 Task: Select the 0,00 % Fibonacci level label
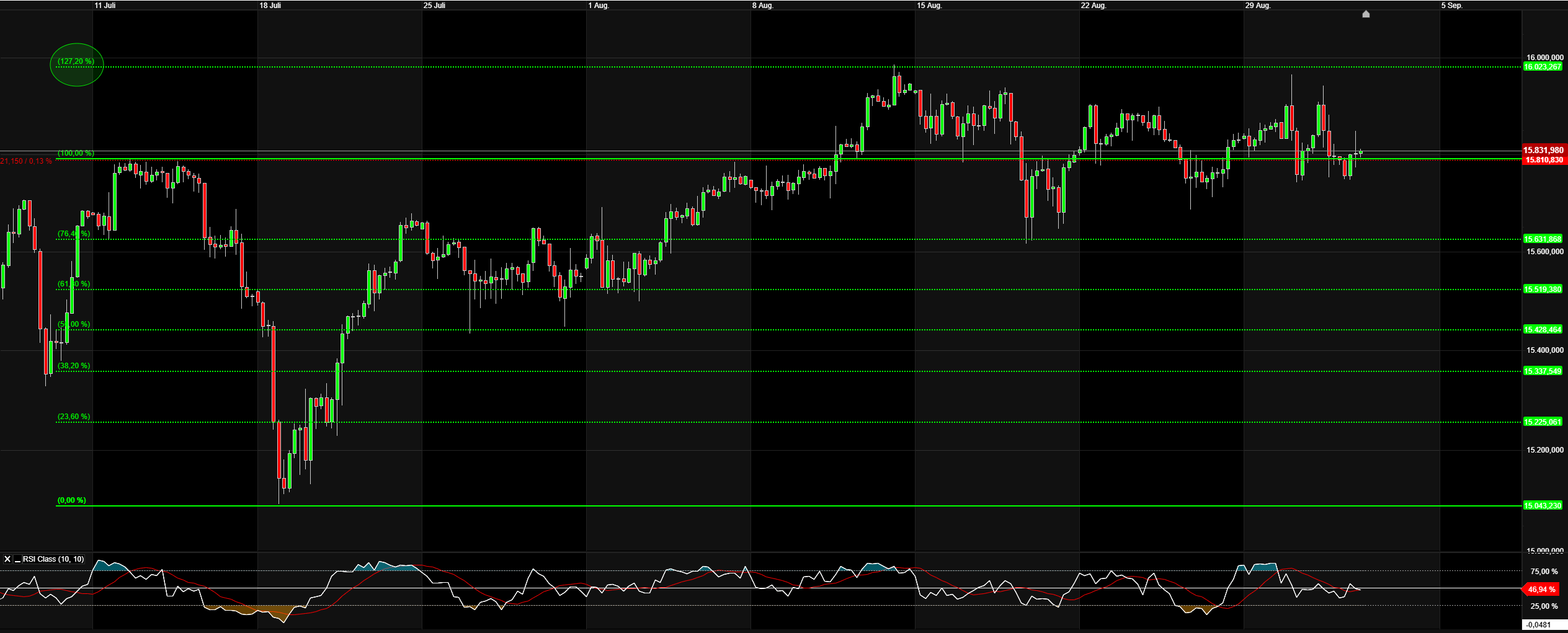72,500
